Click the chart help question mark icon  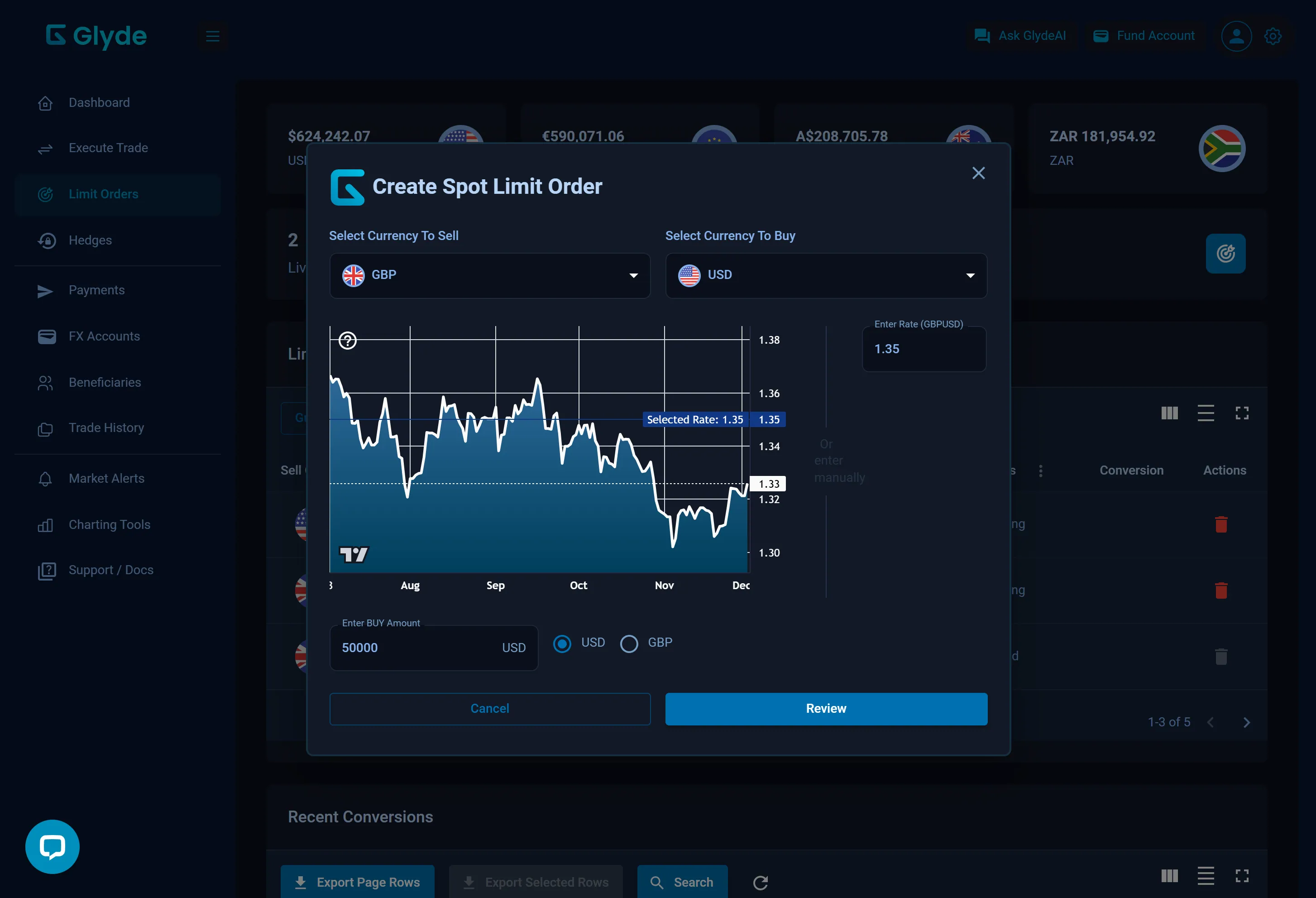click(x=347, y=340)
